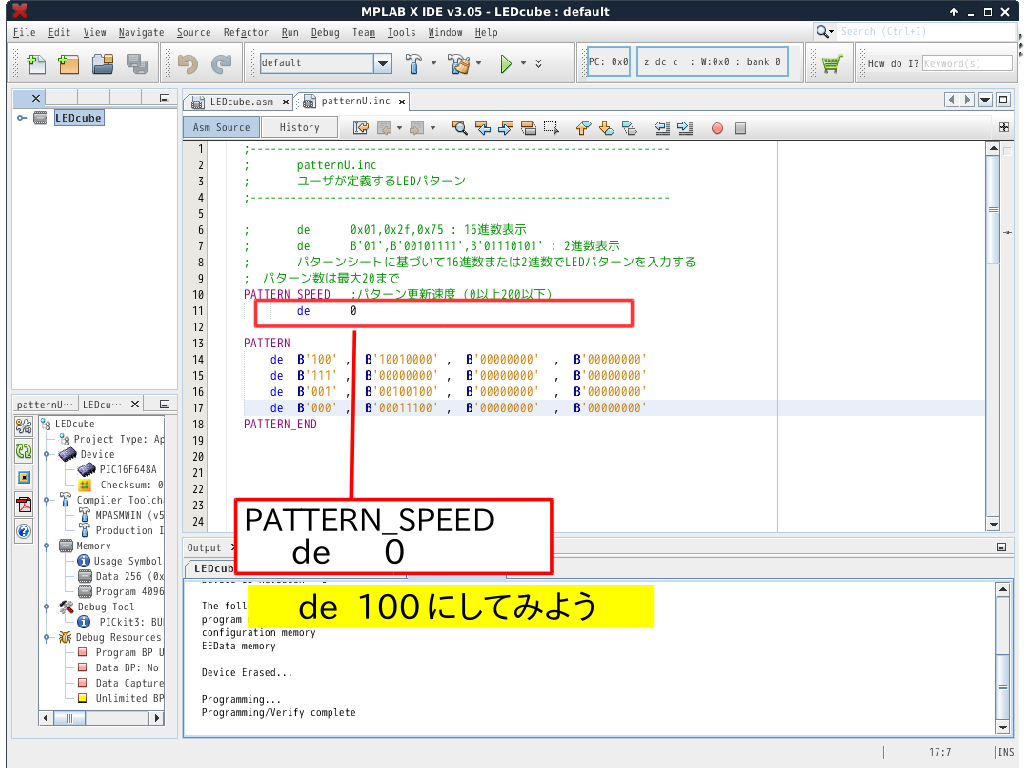Image resolution: width=1024 pixels, height=768 pixels.
Task: Click the PC: 0x0 status box
Action: [x=609, y=62]
